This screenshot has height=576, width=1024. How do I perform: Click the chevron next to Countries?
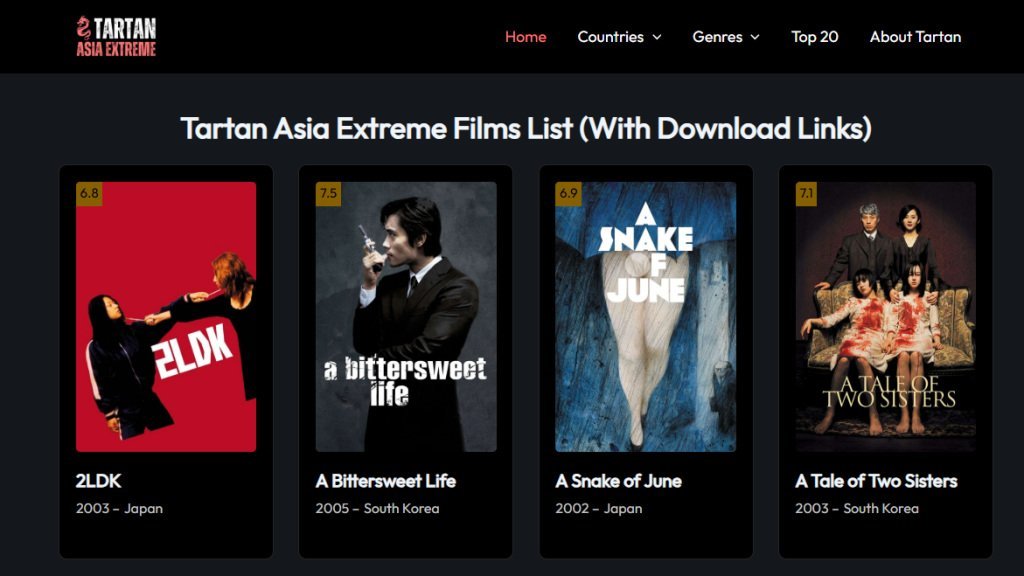657,37
